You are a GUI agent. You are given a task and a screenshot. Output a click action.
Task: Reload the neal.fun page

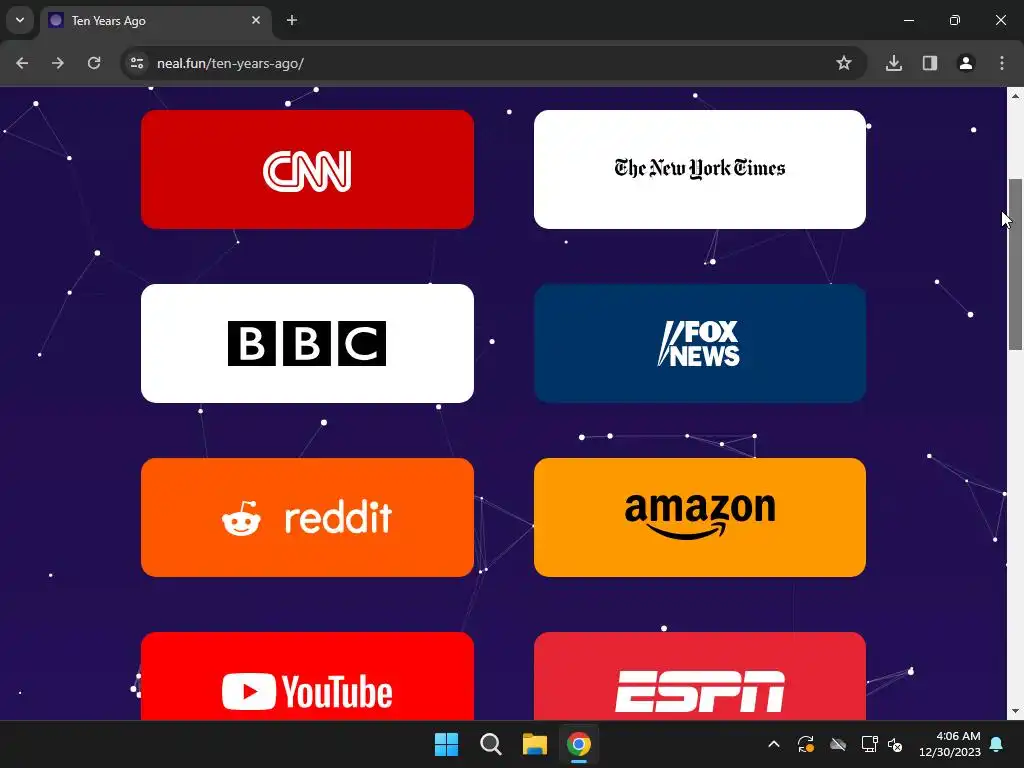(94, 63)
